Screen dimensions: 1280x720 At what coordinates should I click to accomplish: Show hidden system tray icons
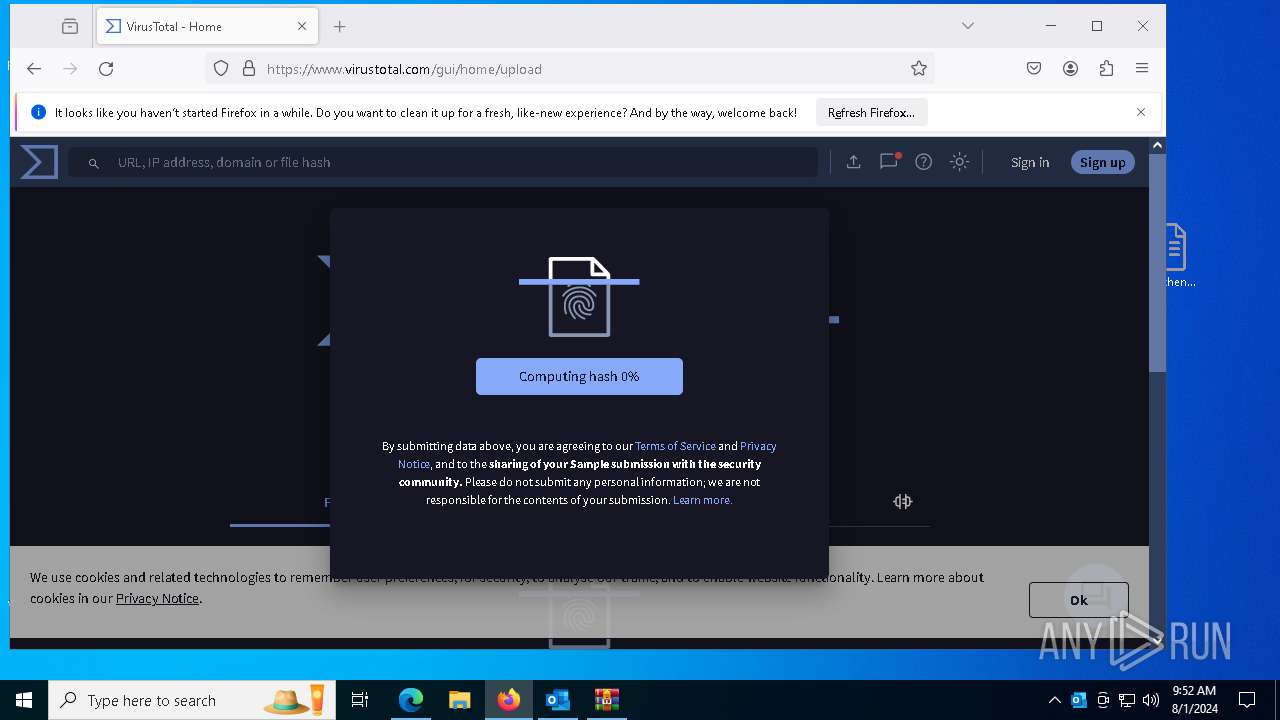pos(1054,700)
